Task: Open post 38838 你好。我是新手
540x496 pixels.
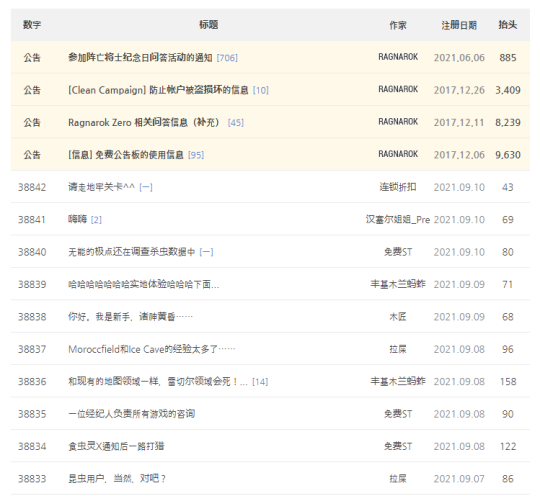Action: coord(130,317)
